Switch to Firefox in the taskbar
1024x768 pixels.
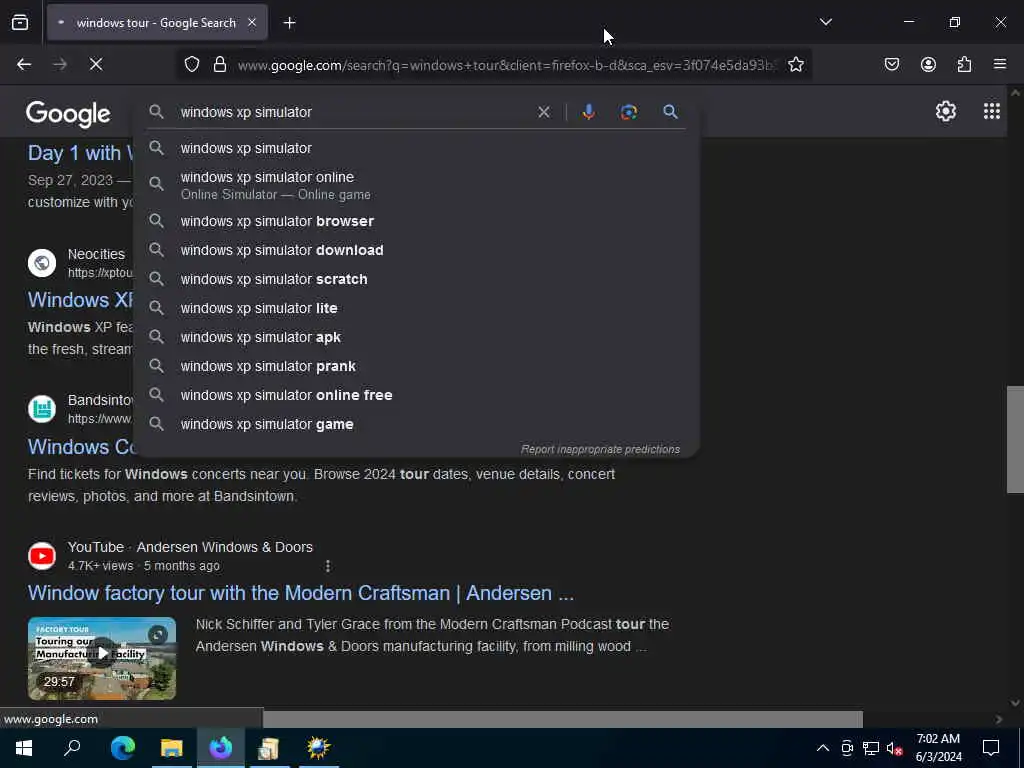[221, 748]
